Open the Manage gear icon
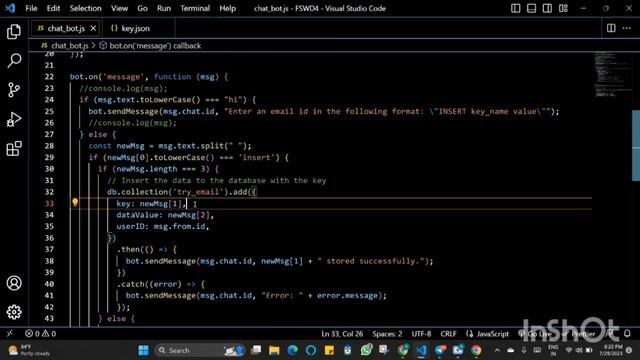Image resolution: width=640 pixels, height=360 pixels. (x=14, y=312)
